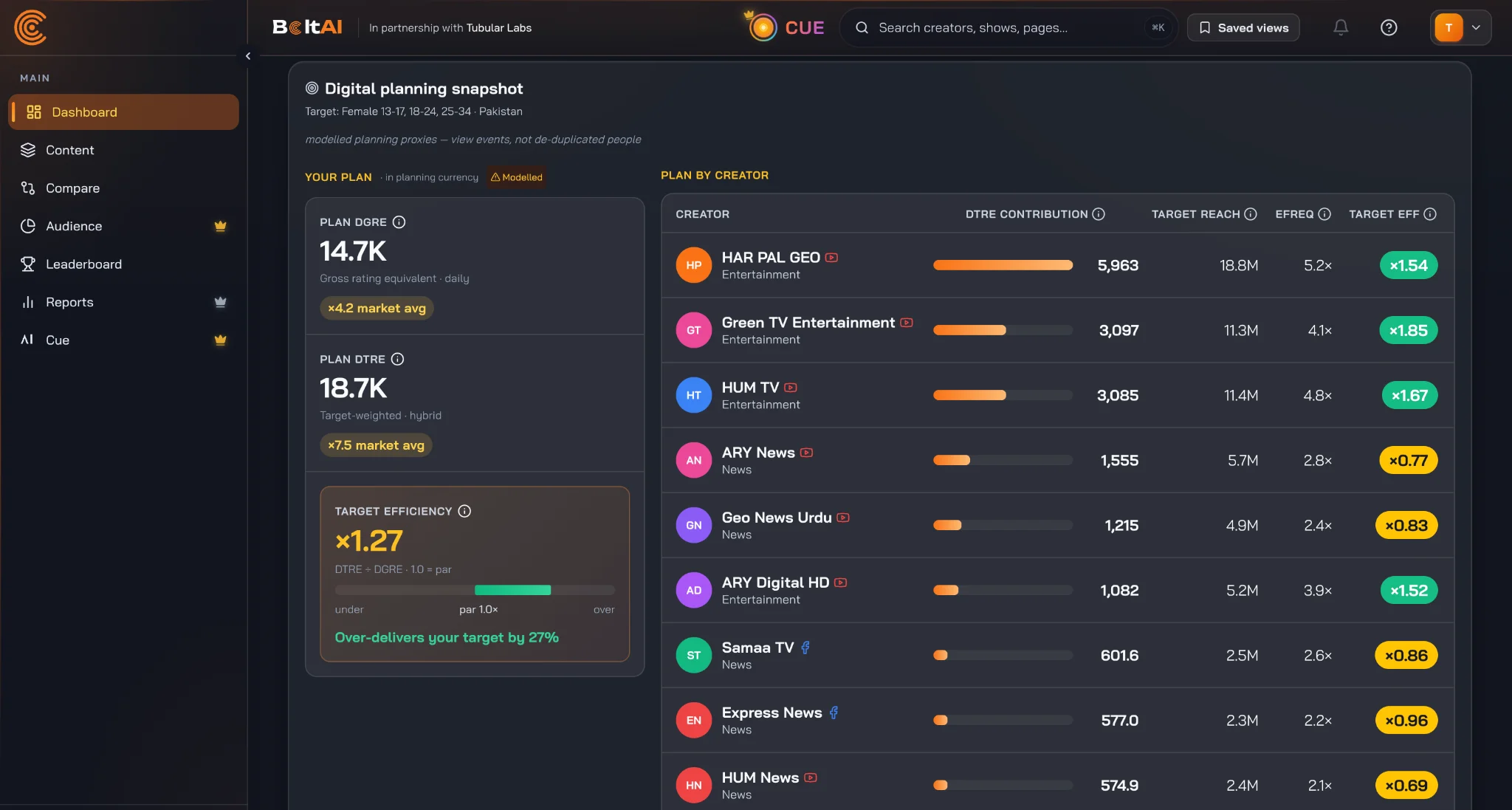Click the BoltAI brand logo
Image resolution: width=1512 pixels, height=810 pixels.
[307, 27]
